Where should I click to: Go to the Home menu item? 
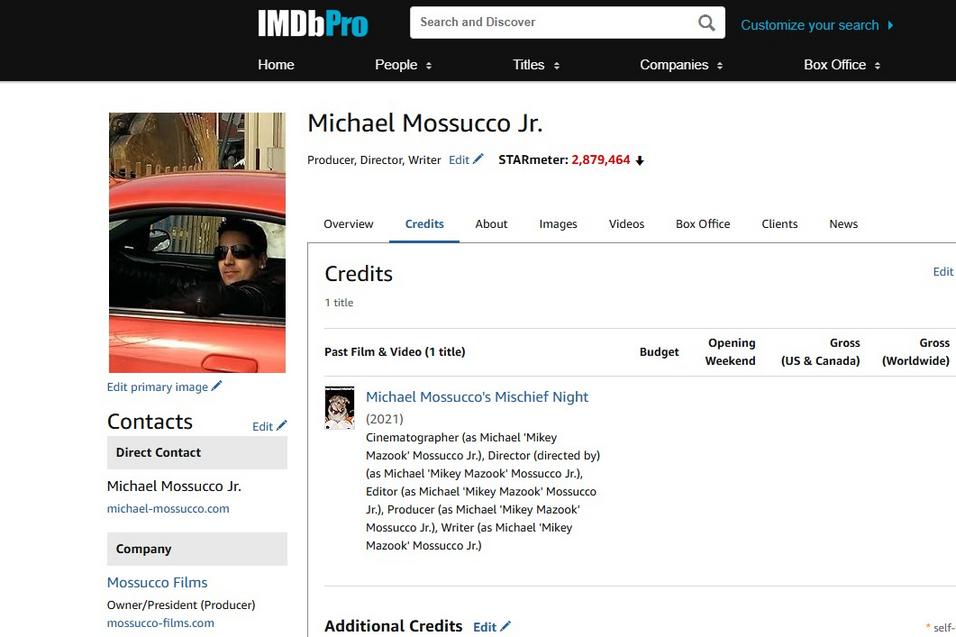point(276,65)
